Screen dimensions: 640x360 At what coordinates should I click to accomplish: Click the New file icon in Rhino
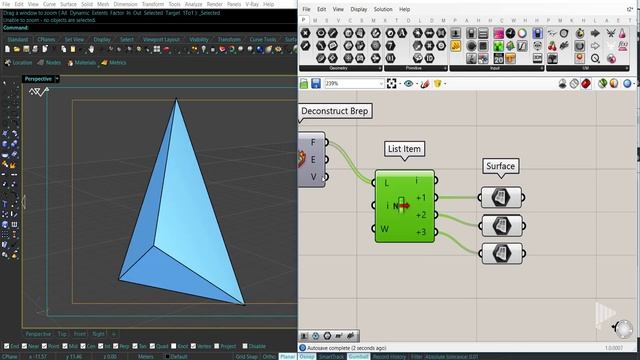click(7, 49)
